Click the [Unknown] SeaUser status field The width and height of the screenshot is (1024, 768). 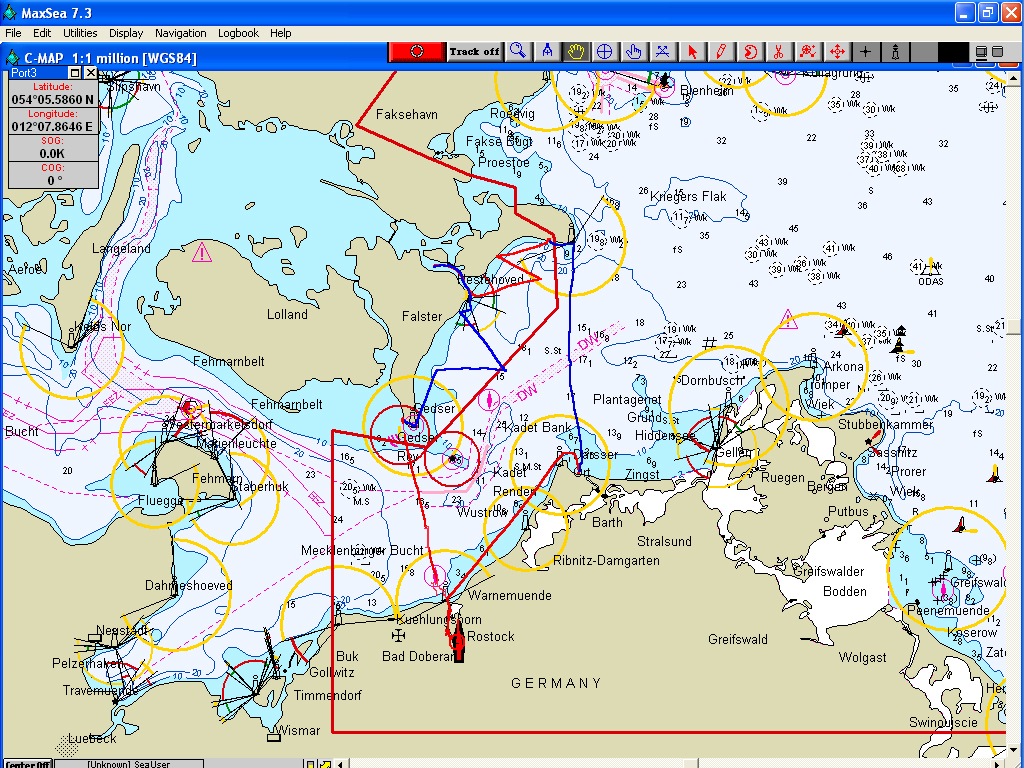point(129,764)
